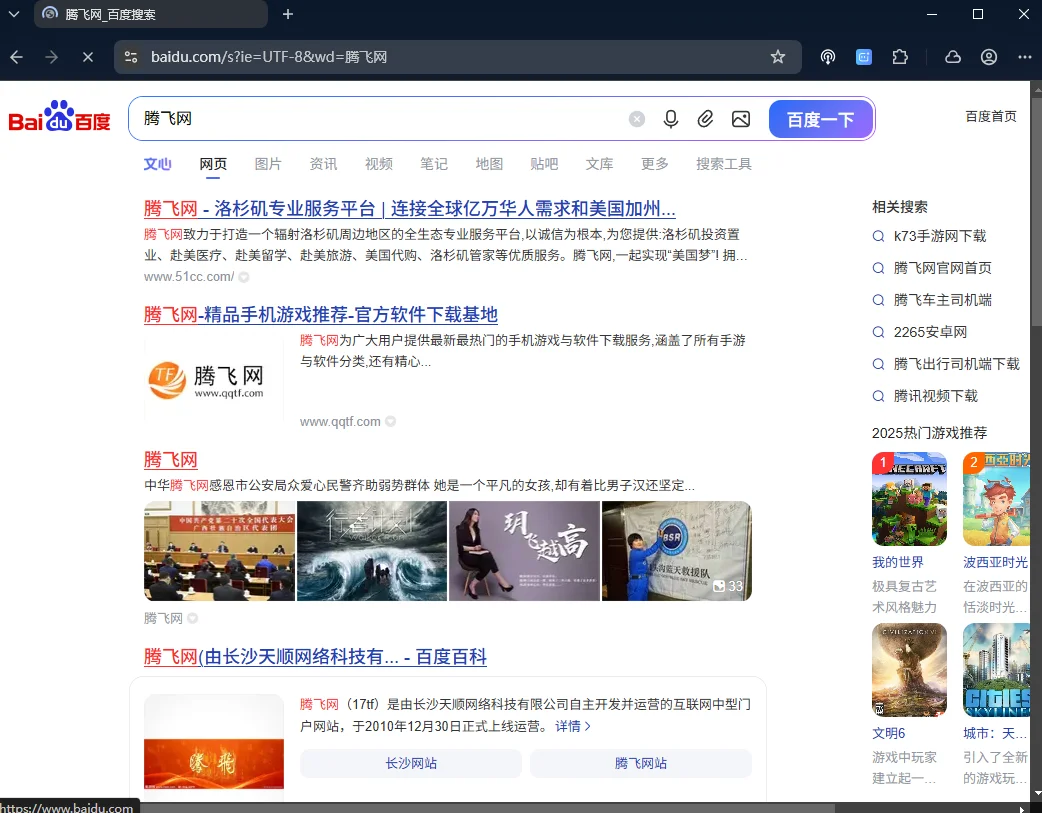
Task: Open the cloud sync icon
Action: click(953, 57)
